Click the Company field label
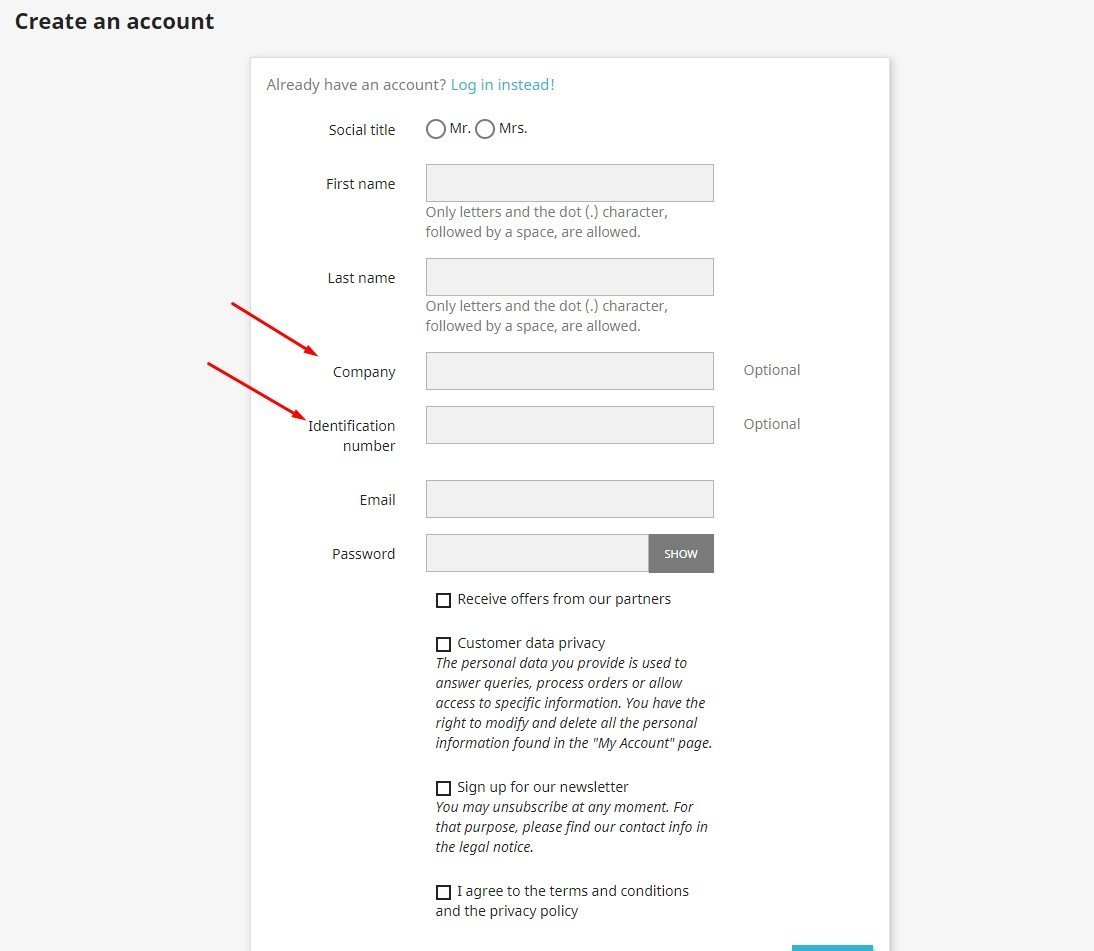 (364, 372)
